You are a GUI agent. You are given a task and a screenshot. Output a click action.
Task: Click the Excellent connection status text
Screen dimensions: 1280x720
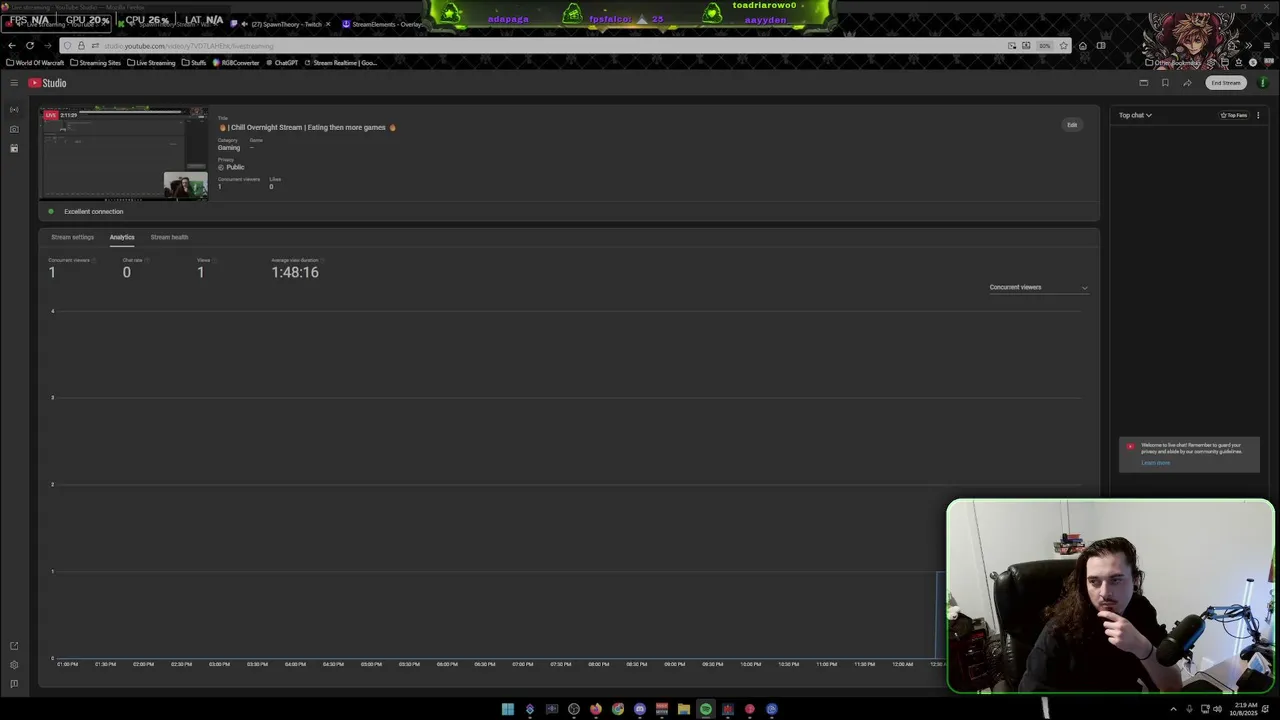click(94, 212)
